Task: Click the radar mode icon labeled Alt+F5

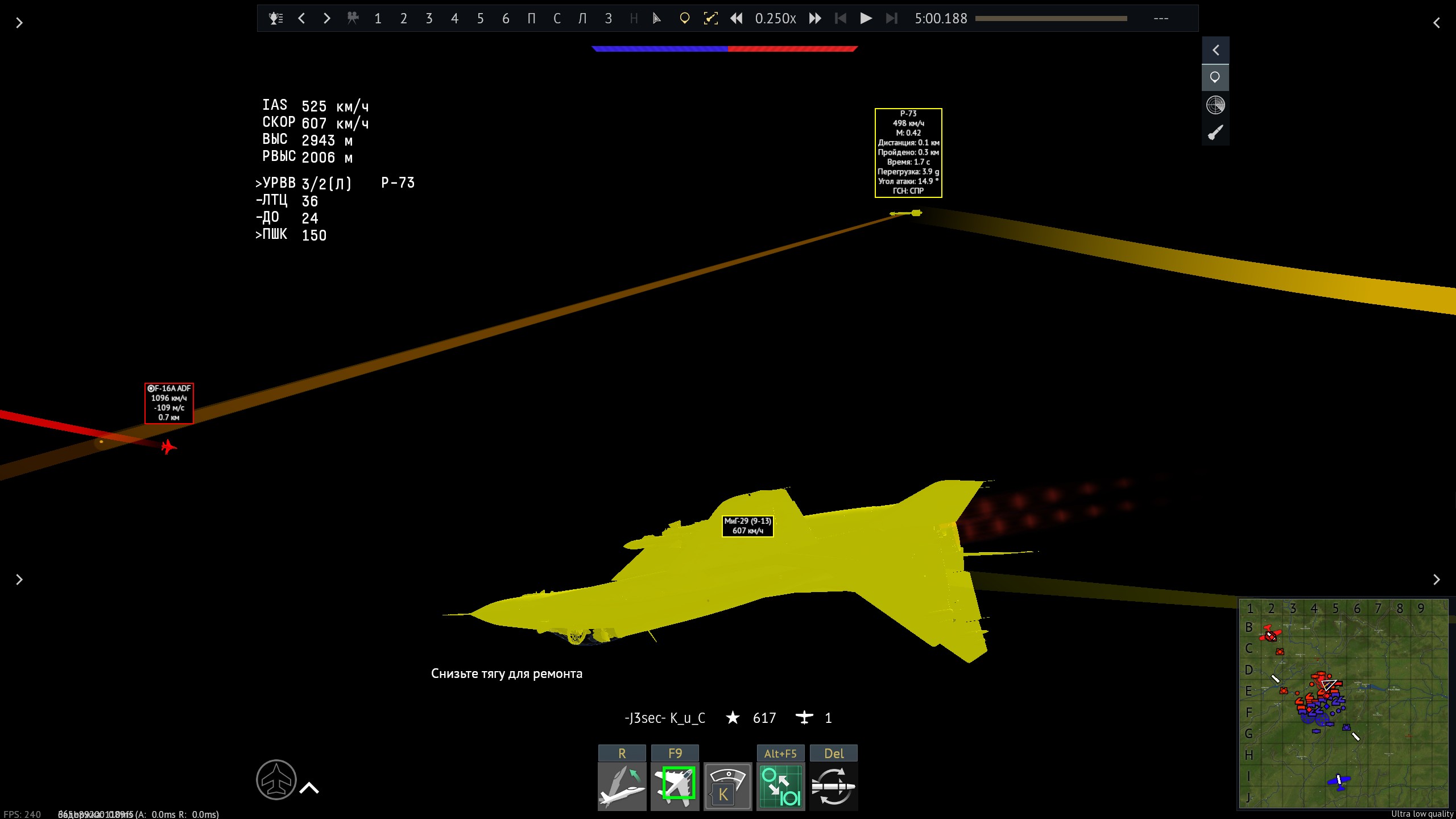Action: pos(780,786)
